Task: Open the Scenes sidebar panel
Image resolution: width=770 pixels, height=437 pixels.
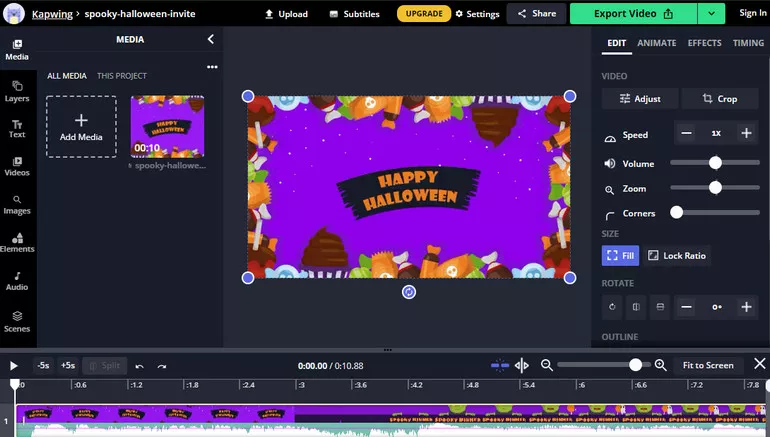Action: (x=17, y=322)
